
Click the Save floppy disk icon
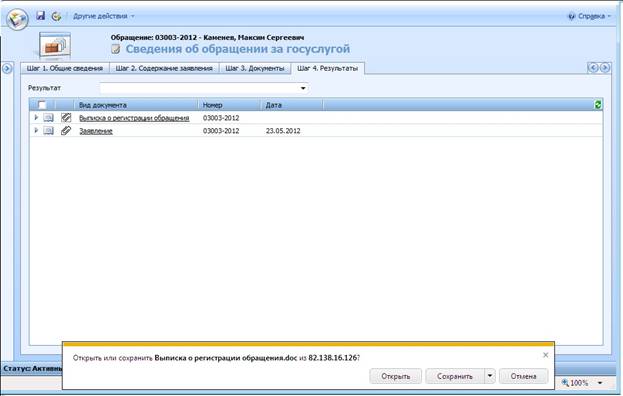coord(41,15)
